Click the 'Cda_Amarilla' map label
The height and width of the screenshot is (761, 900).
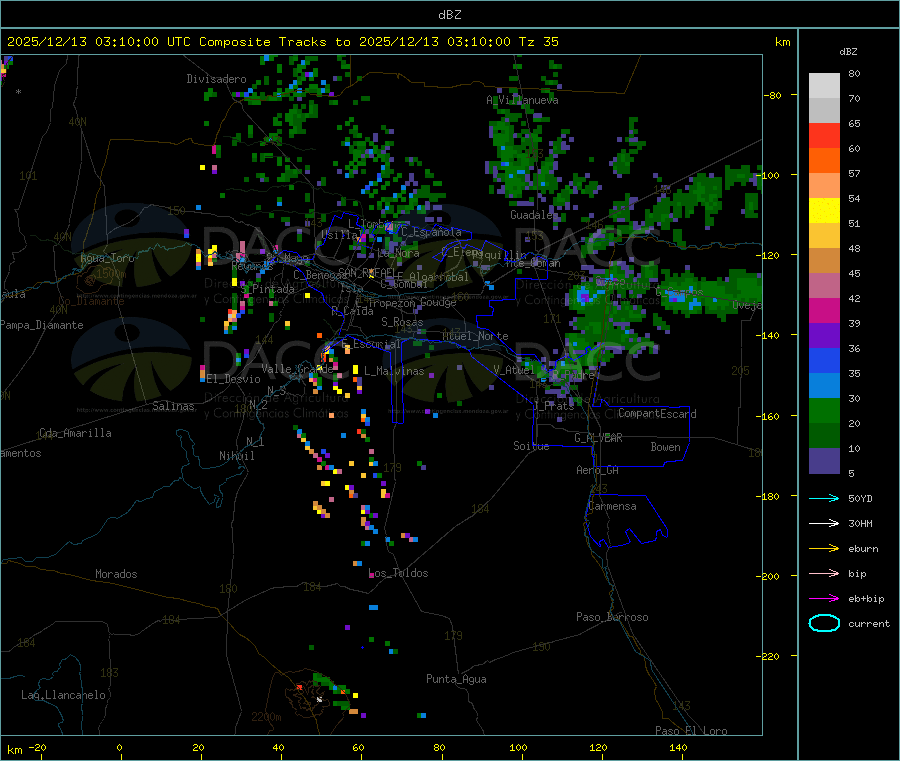tap(75, 433)
